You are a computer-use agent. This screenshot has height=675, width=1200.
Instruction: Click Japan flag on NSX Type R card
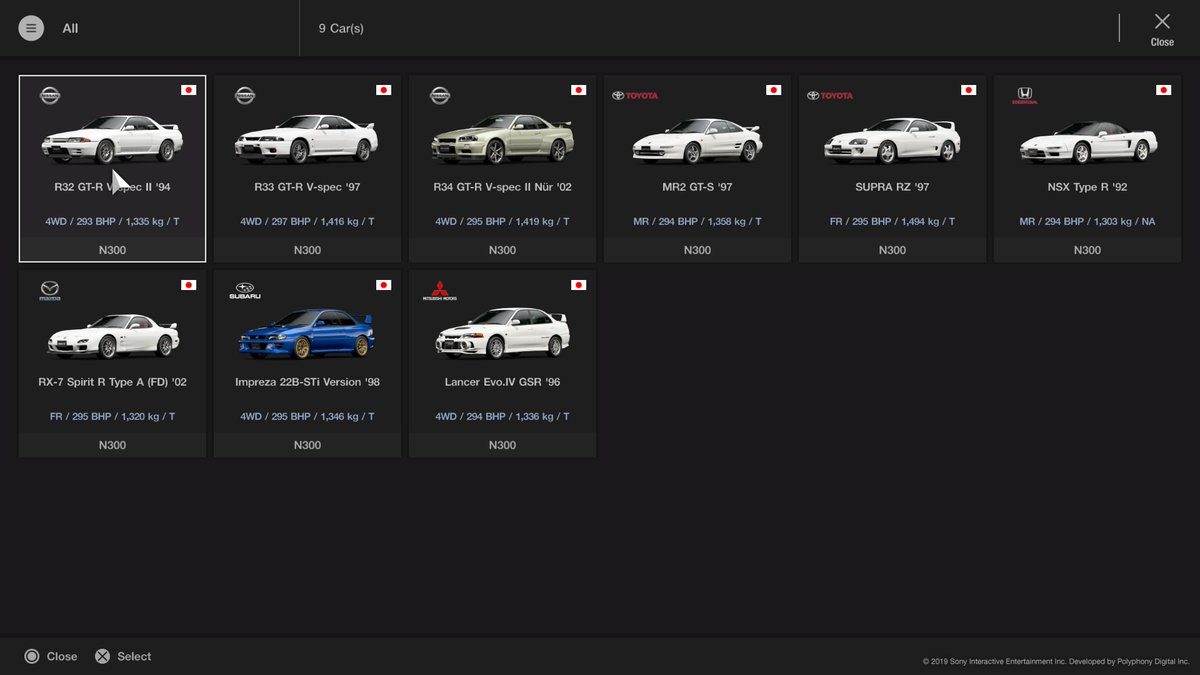coord(1163,90)
